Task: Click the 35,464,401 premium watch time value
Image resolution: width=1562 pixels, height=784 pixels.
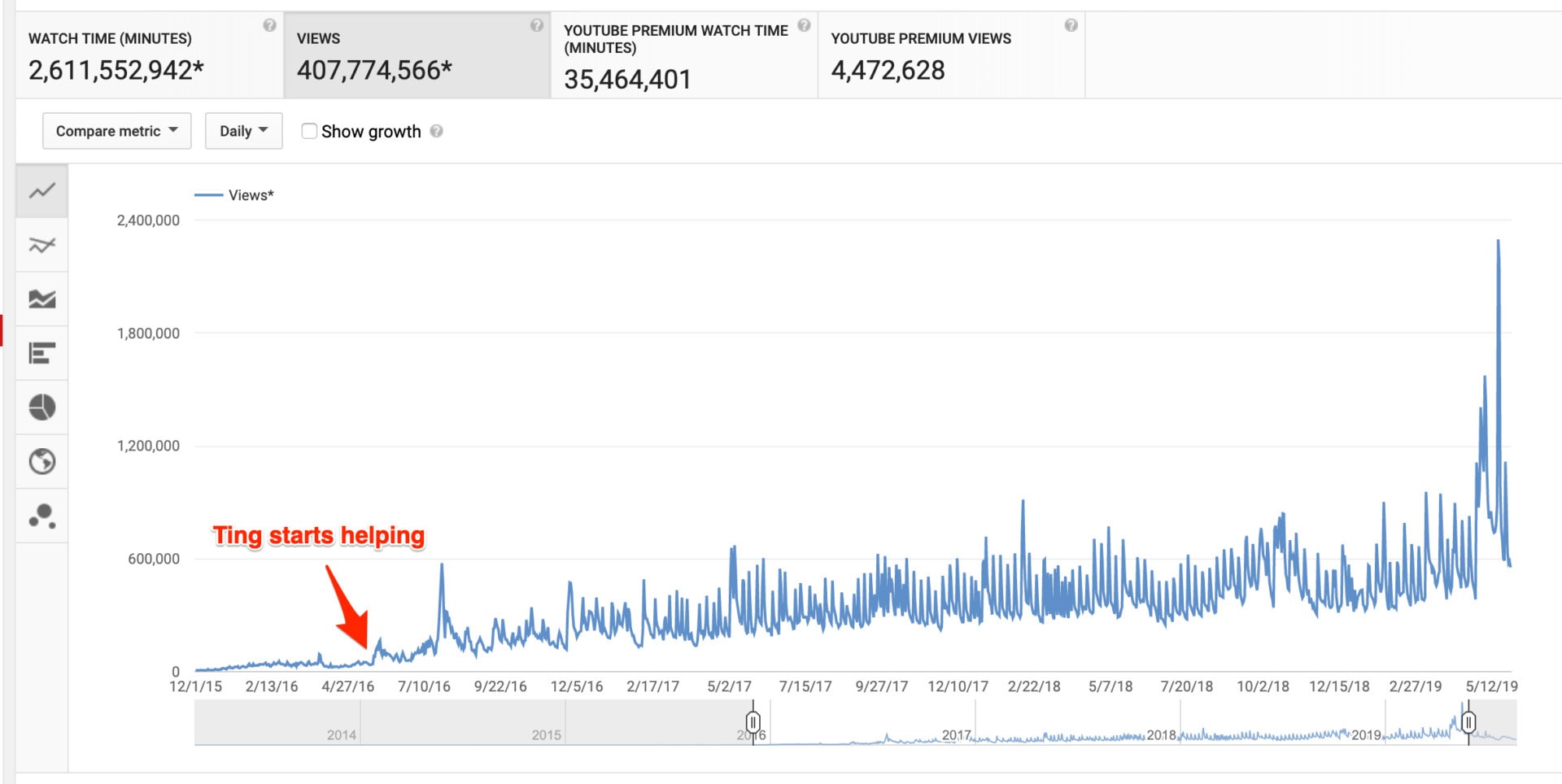Action: coord(627,80)
